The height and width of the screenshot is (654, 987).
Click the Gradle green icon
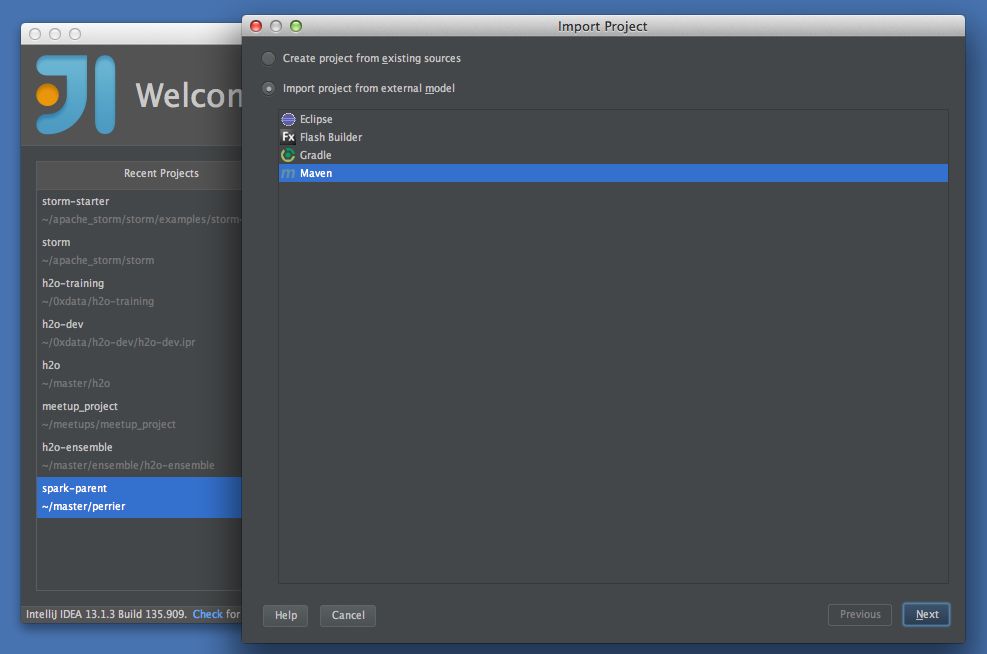pos(289,155)
